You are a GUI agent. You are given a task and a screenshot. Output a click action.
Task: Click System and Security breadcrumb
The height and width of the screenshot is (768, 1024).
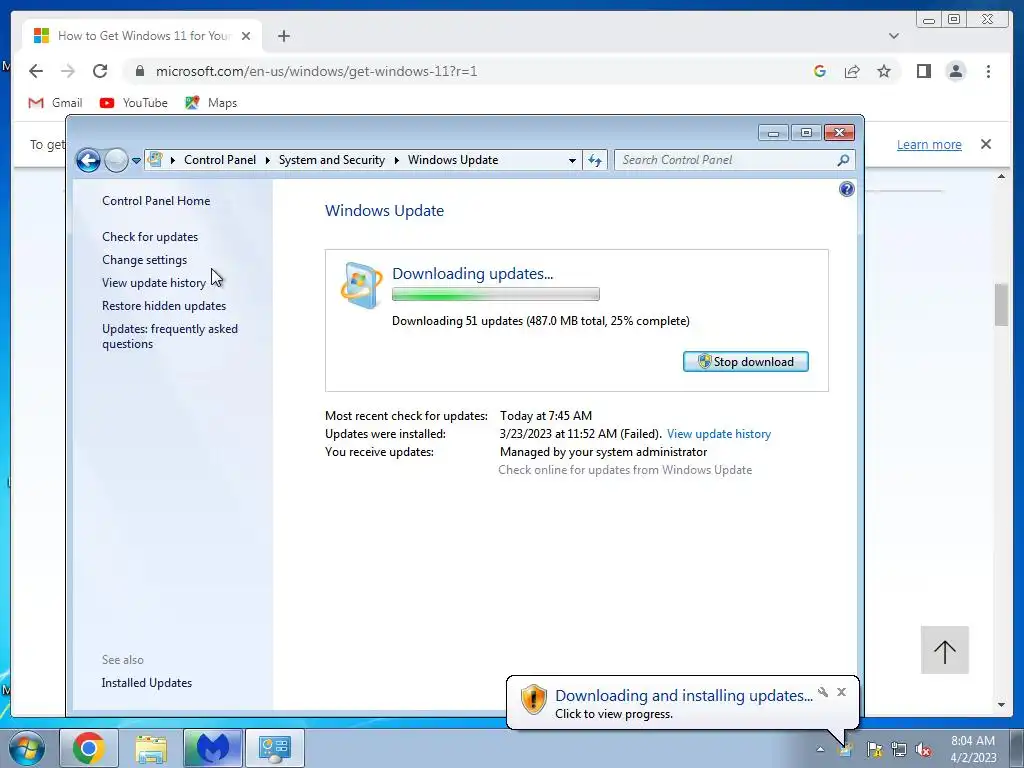[332, 160]
